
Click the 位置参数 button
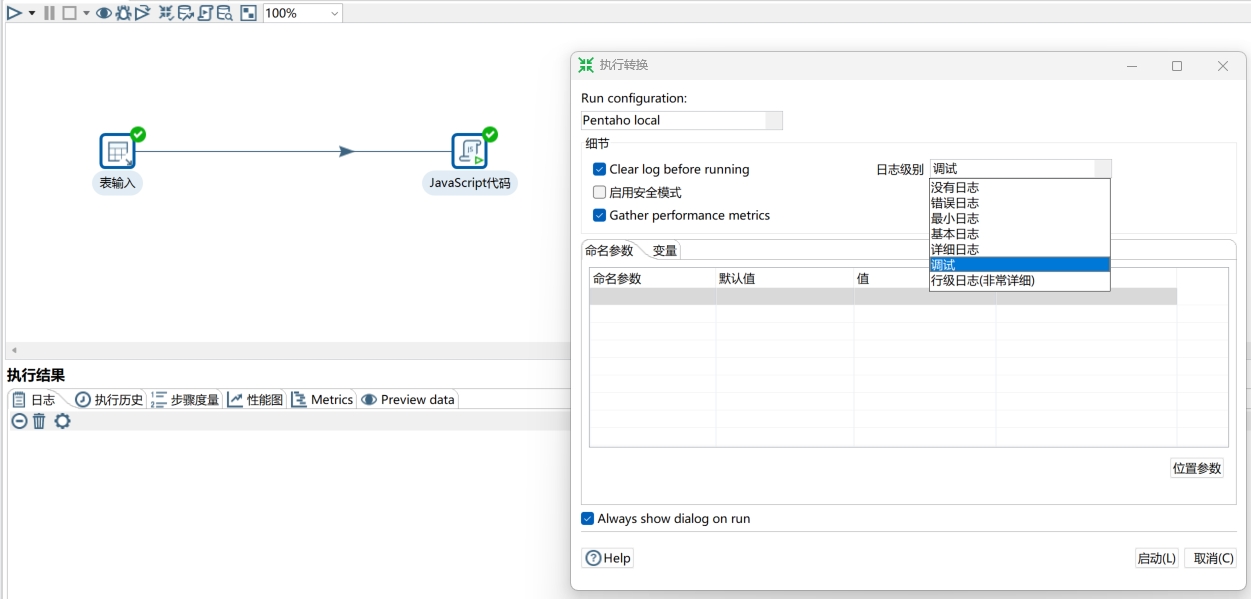1196,468
